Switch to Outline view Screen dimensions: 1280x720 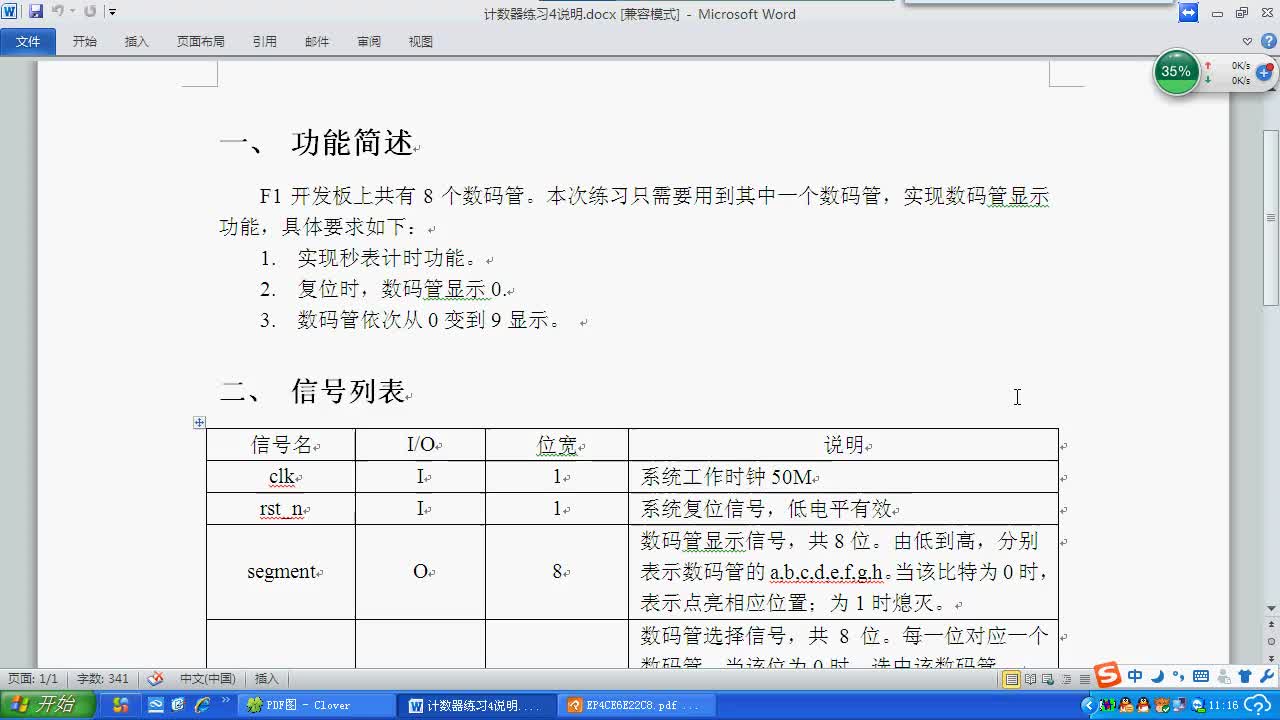pos(1067,679)
